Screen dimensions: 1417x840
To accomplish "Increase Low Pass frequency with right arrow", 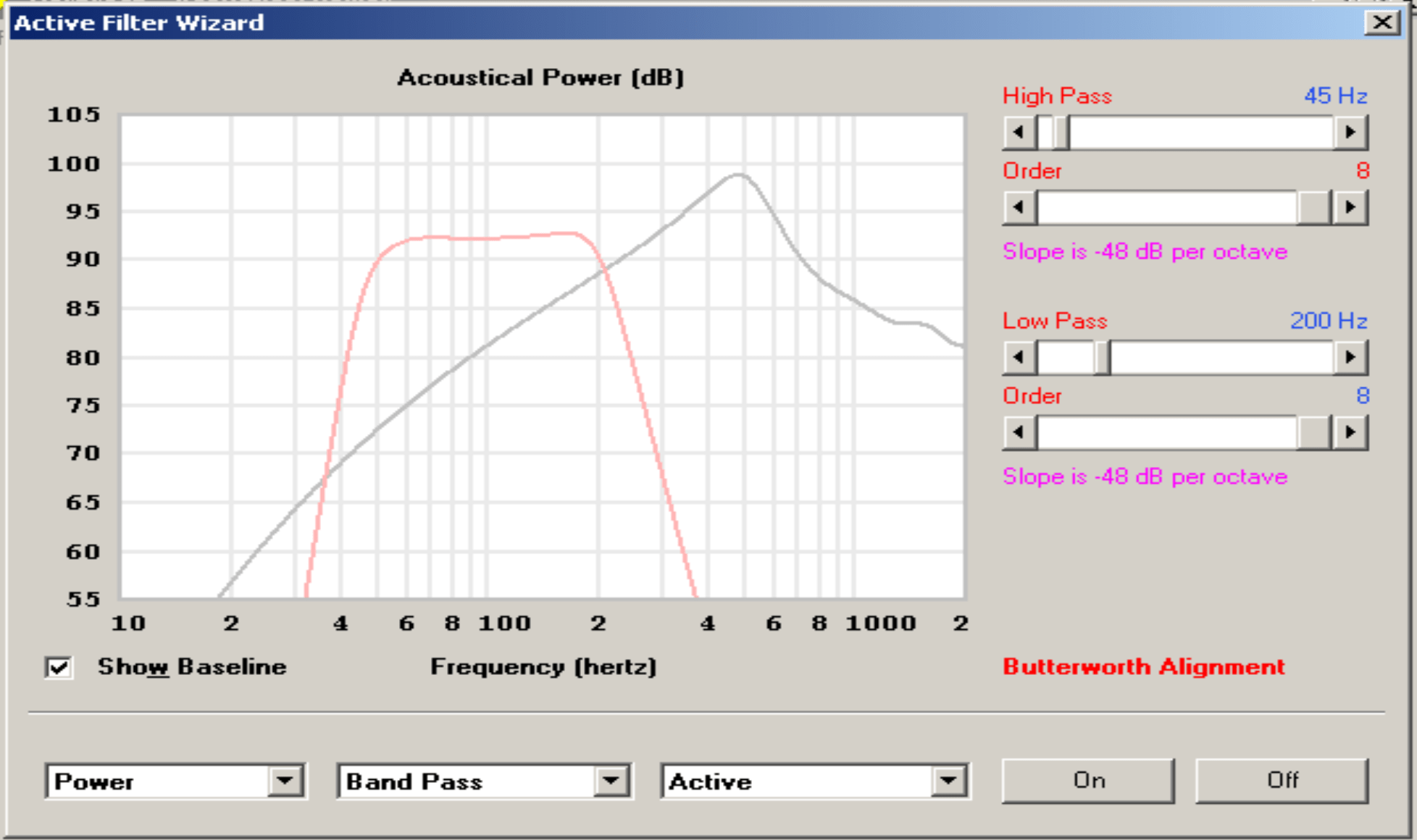I will (1350, 358).
